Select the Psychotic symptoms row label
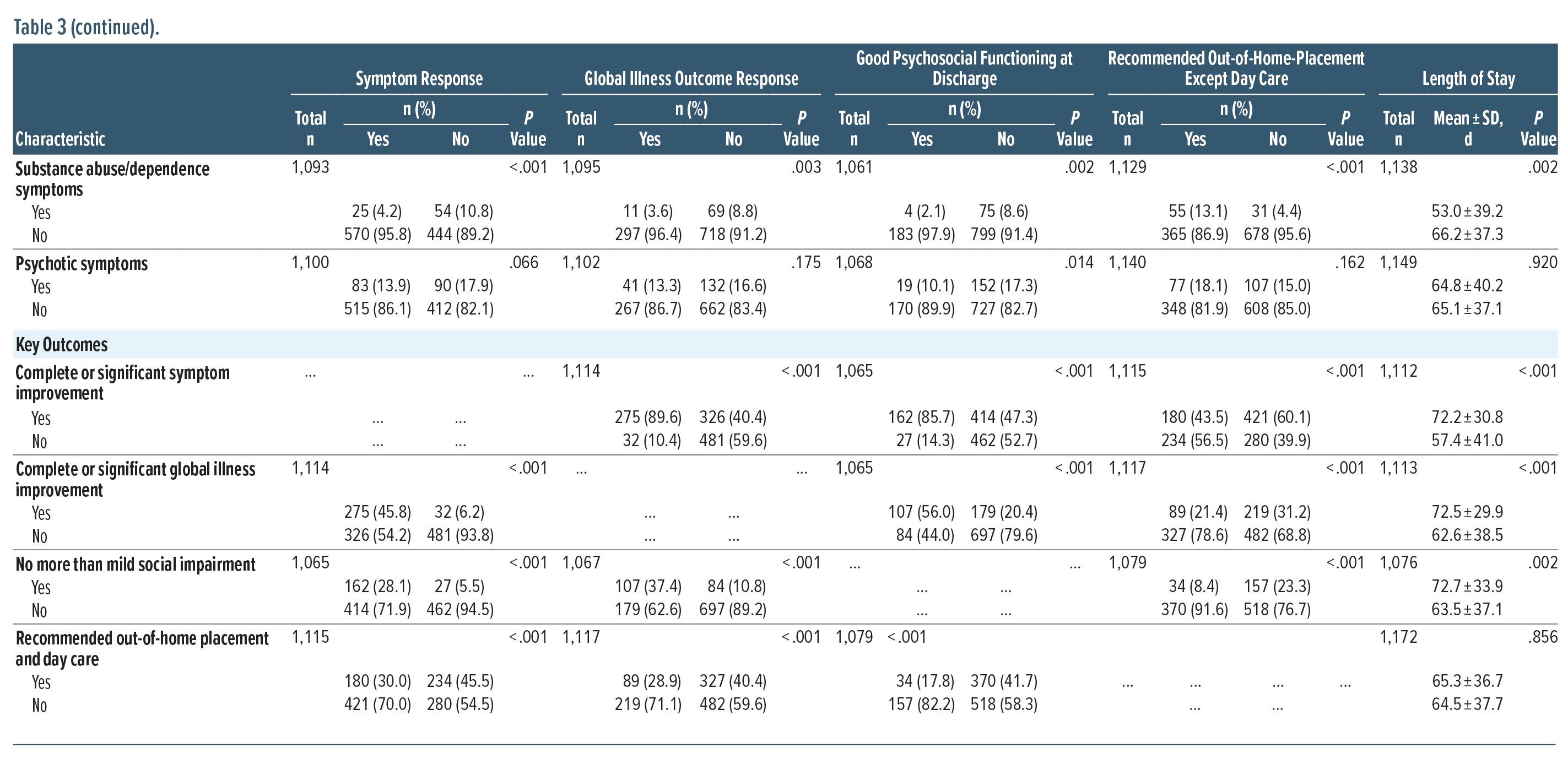The width and height of the screenshot is (1568, 759). (x=82, y=263)
